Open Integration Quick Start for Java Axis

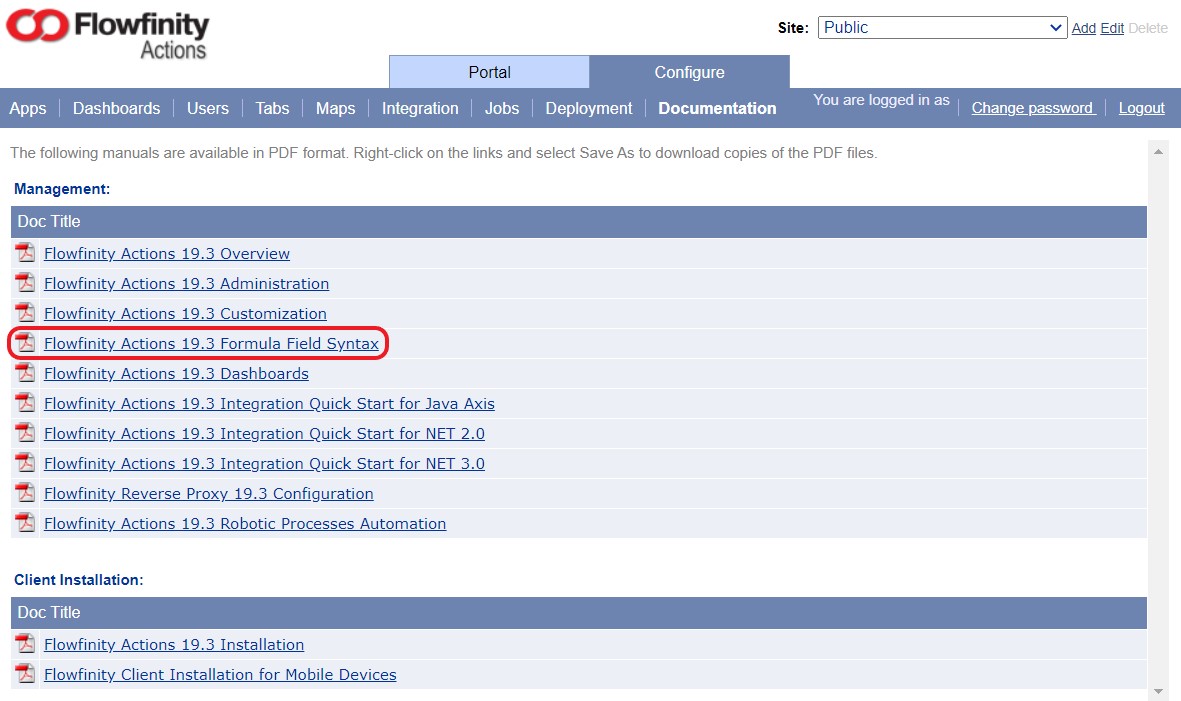tap(269, 404)
